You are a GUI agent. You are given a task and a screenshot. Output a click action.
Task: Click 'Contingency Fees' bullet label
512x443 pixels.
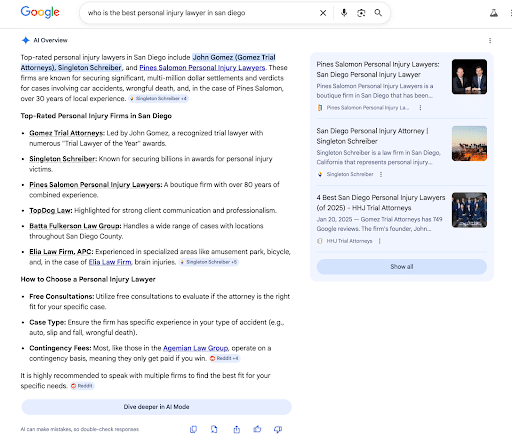(60, 348)
